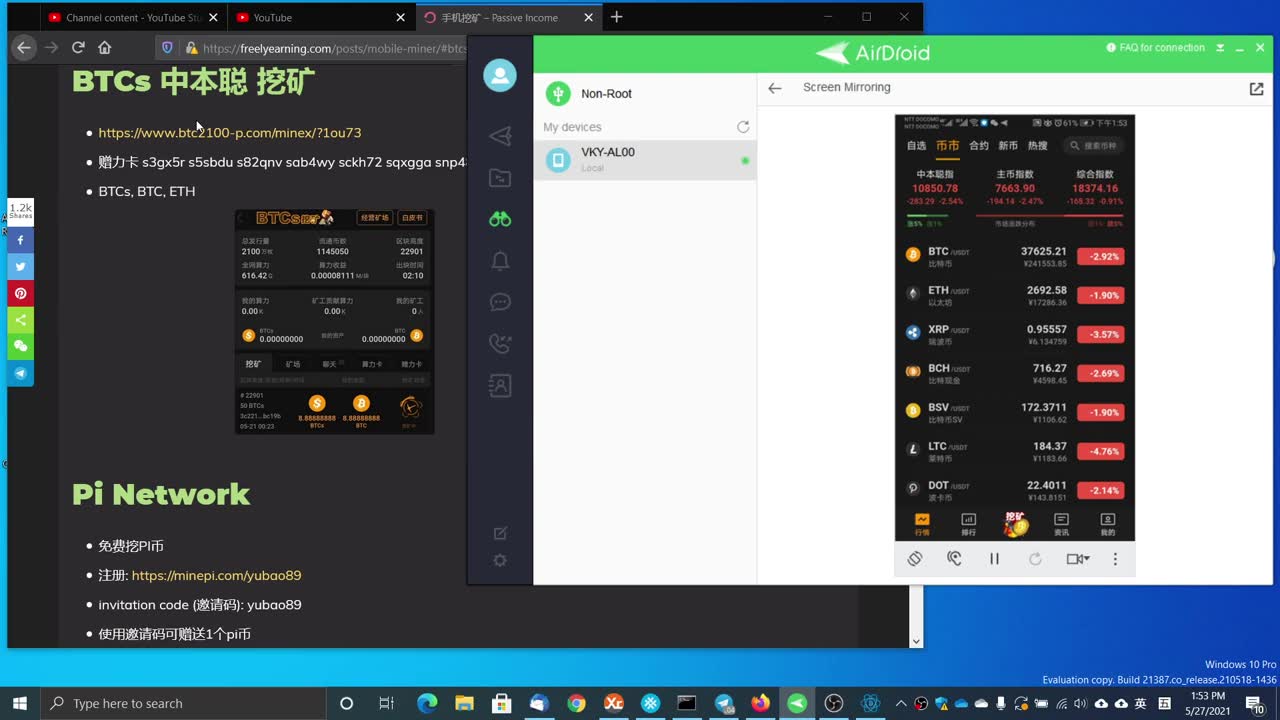Screen dimensions: 1280x720
Task: Open the record camera dropdown
Action: click(1077, 559)
